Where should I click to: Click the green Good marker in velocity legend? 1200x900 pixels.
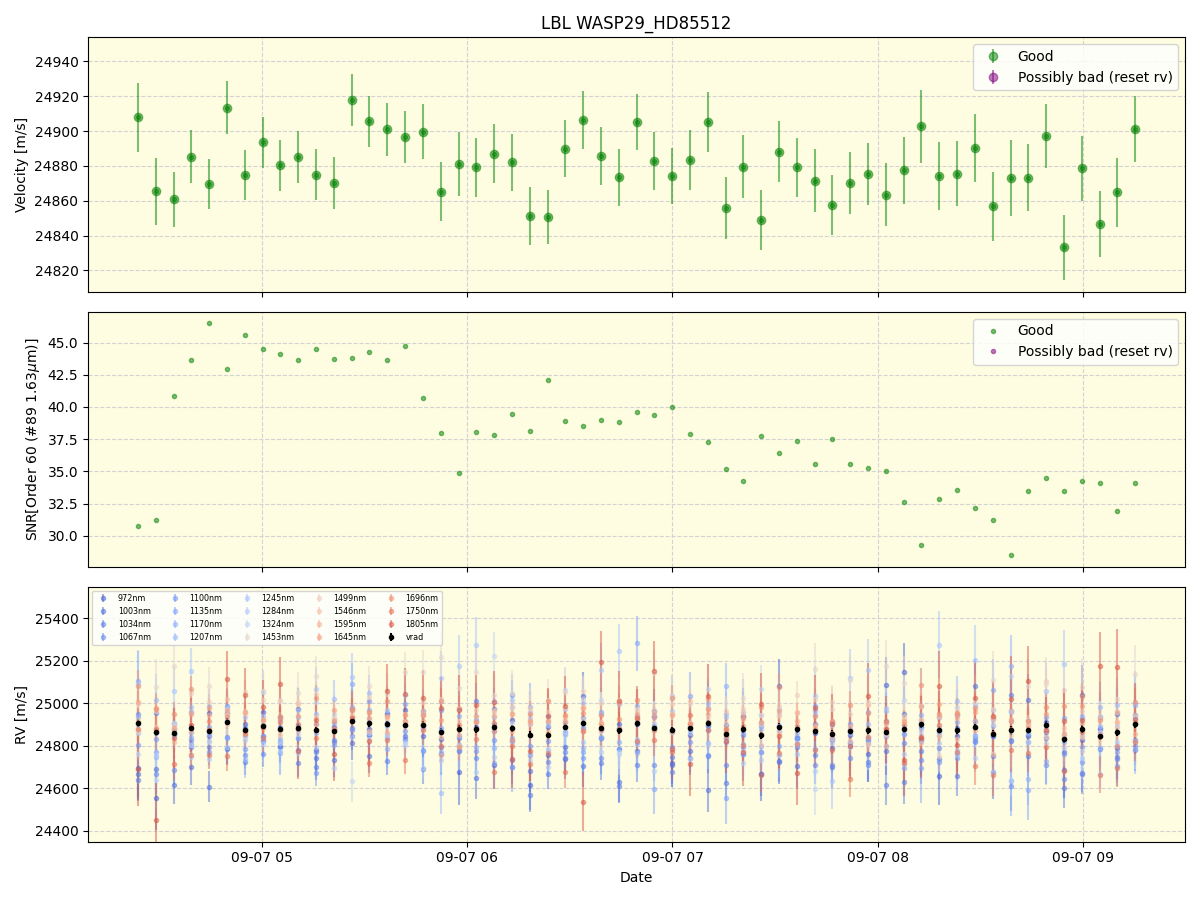coord(993,57)
